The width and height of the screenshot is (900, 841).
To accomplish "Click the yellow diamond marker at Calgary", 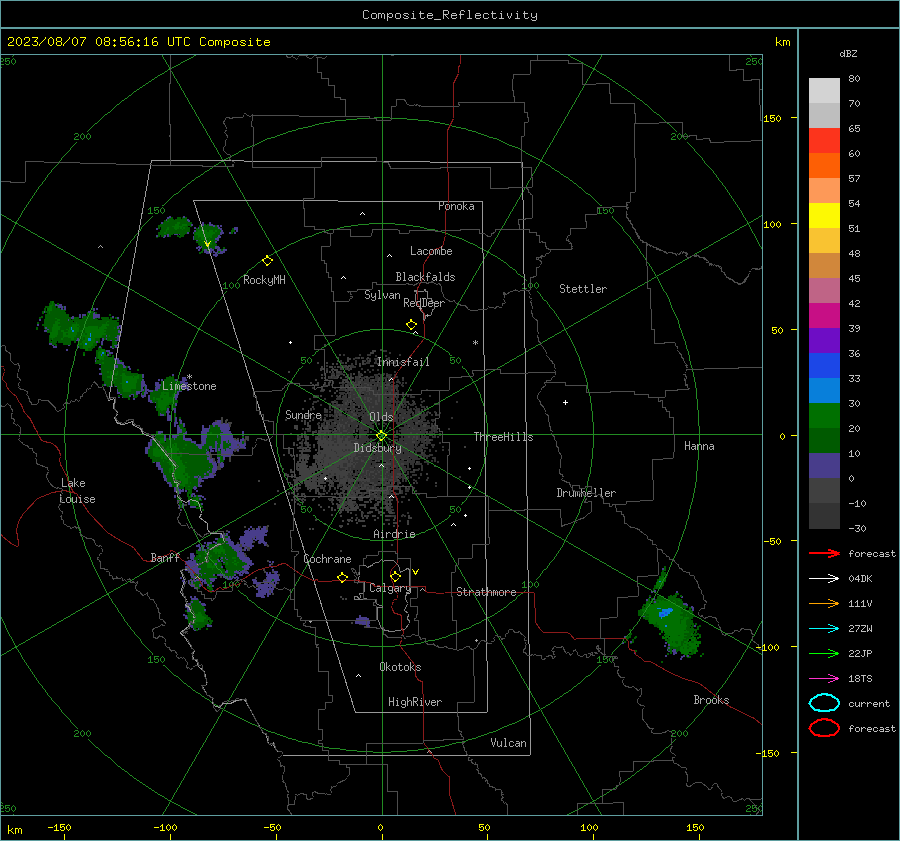I will [x=395, y=576].
